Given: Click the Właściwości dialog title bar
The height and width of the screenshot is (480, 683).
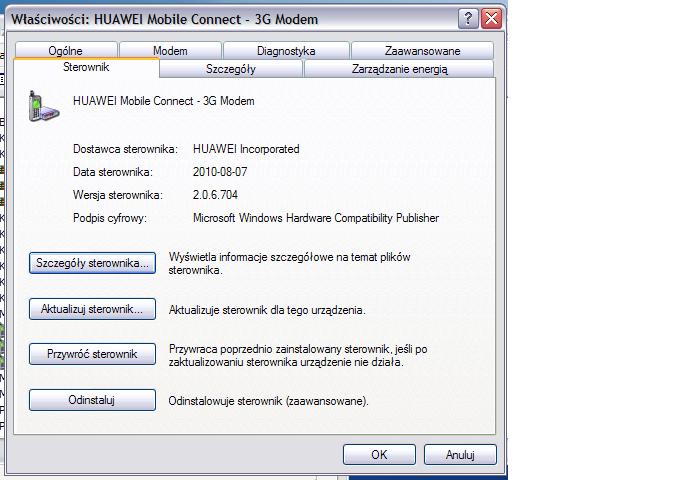Looking at the screenshot, I should [x=230, y=18].
